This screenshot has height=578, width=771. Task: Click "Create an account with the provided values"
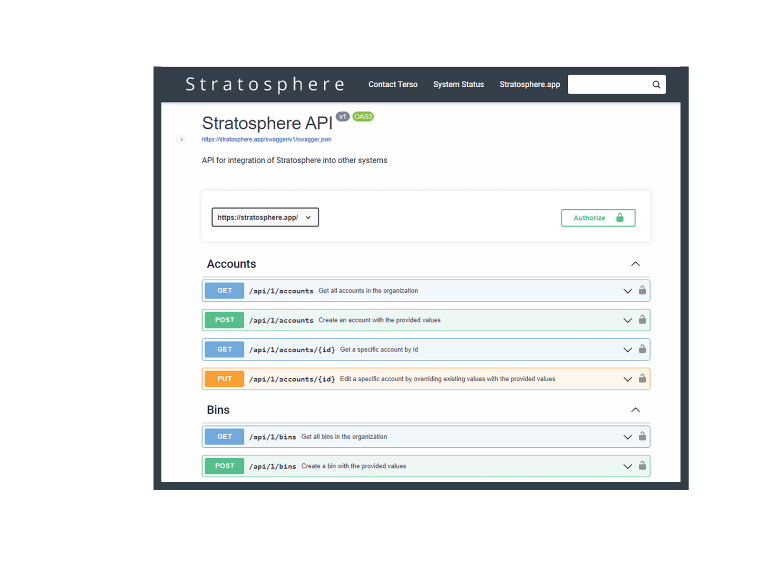click(380, 320)
